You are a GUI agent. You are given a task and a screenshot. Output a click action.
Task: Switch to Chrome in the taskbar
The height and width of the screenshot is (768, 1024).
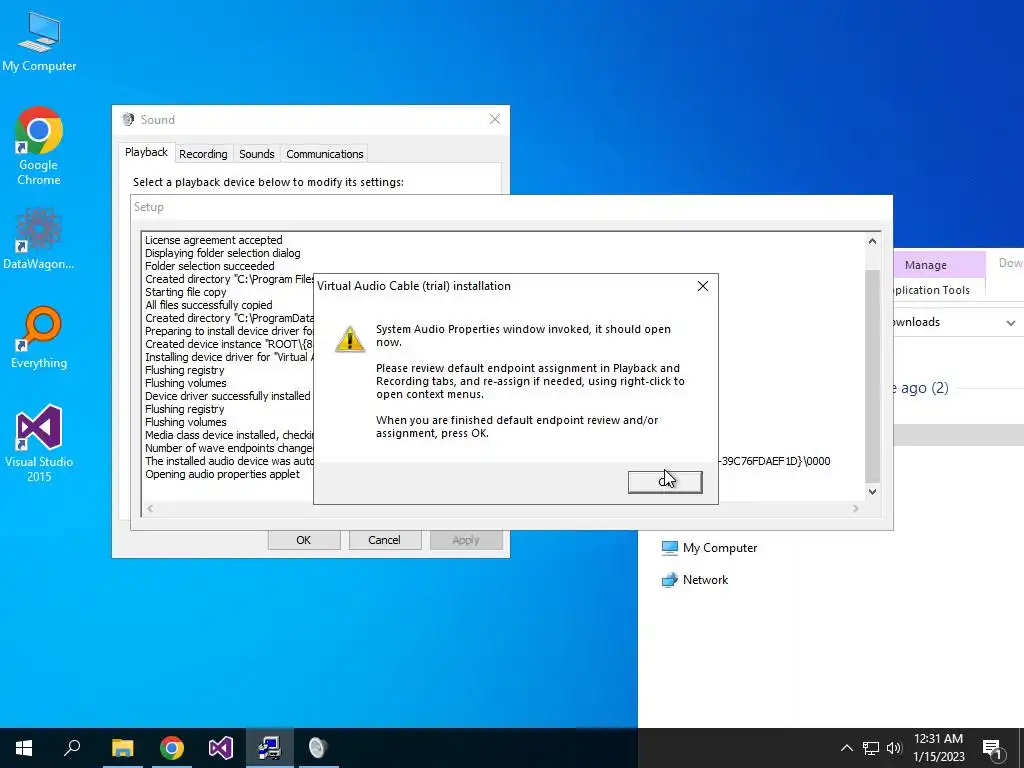coord(171,748)
